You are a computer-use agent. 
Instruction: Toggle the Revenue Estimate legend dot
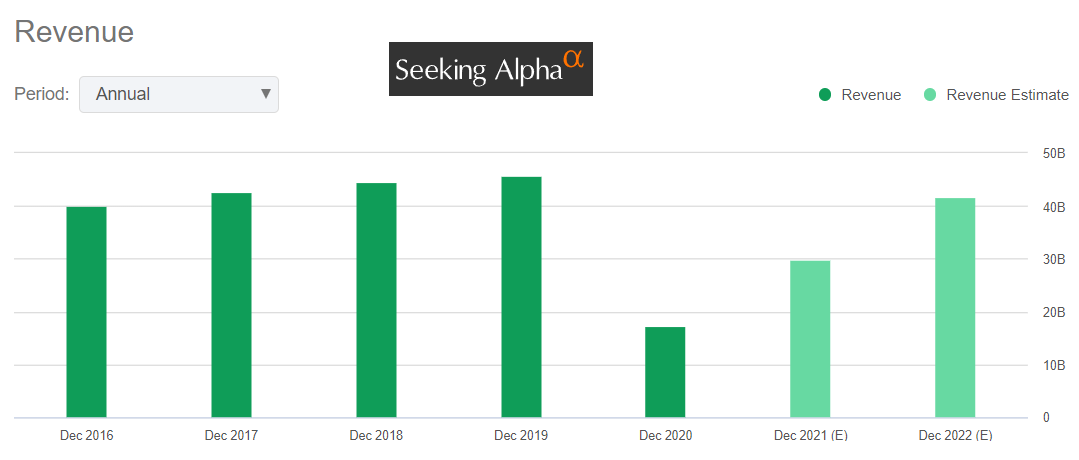tap(930, 95)
